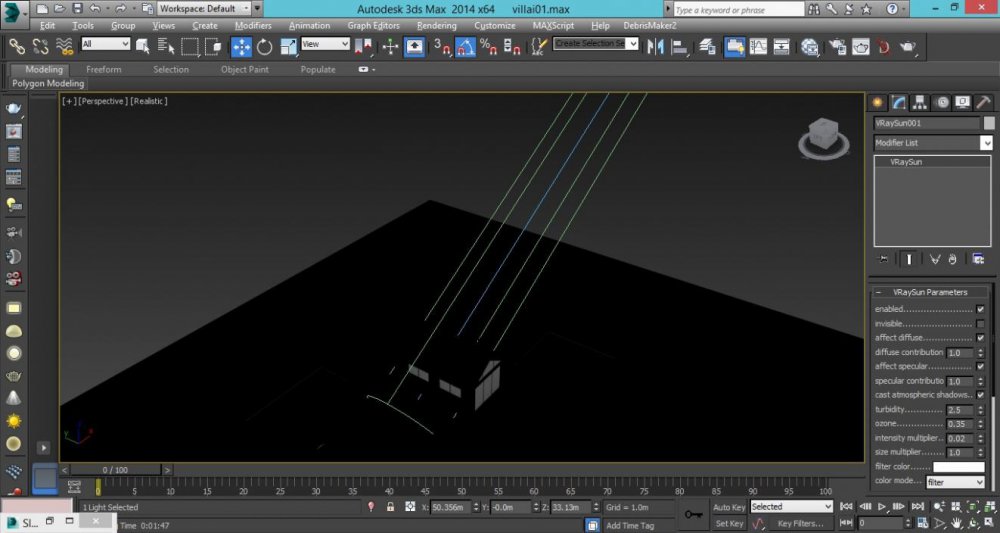Image resolution: width=1000 pixels, height=533 pixels.
Task: Uncheck the VRaySun enabled checkbox
Action: pos(980,309)
